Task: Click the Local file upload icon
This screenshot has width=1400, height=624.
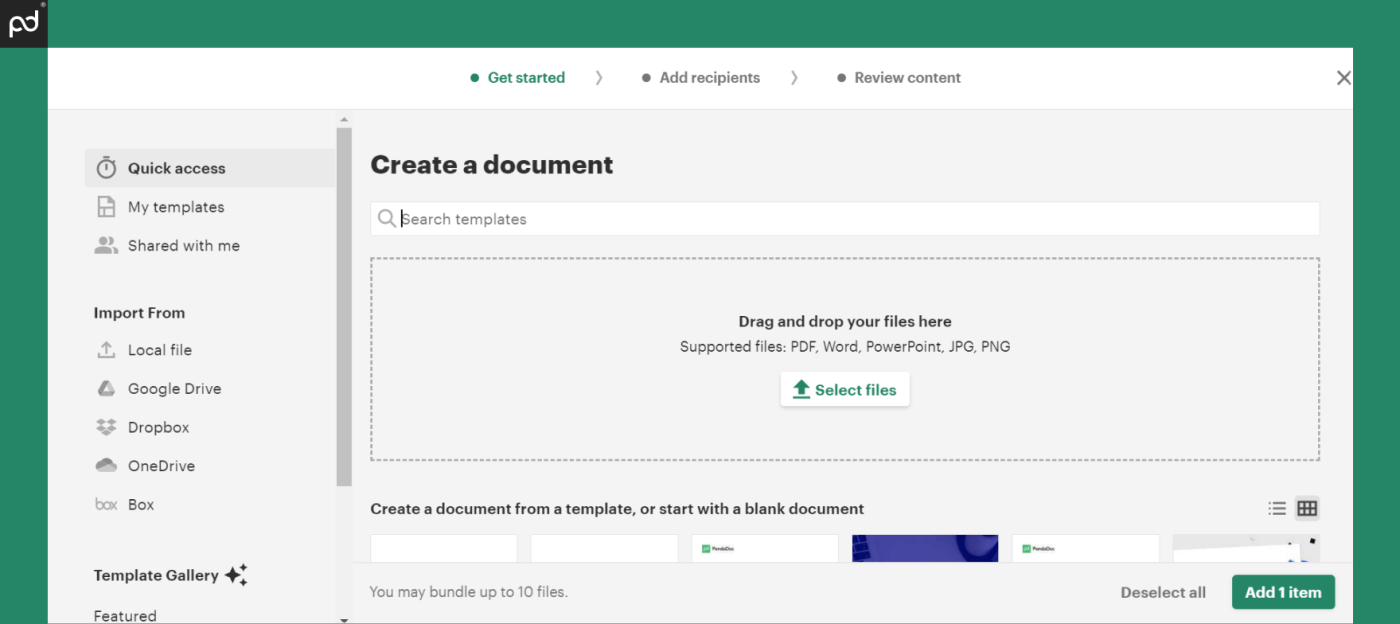Action: click(106, 349)
